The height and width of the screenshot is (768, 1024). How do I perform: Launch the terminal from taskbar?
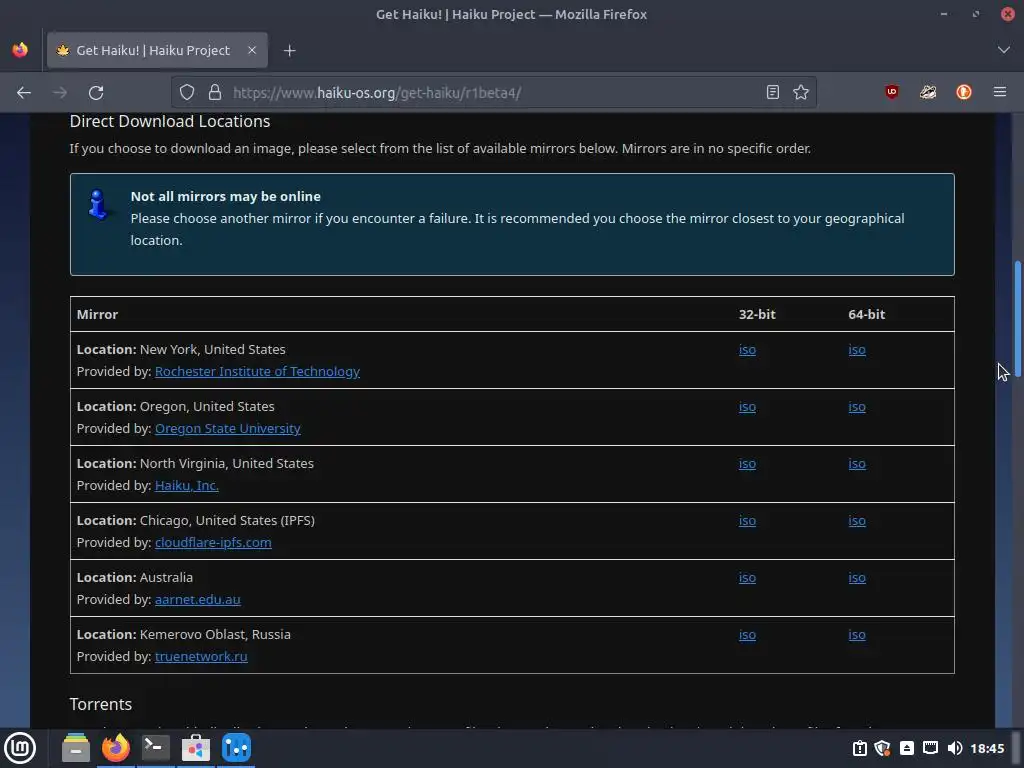tap(156, 748)
